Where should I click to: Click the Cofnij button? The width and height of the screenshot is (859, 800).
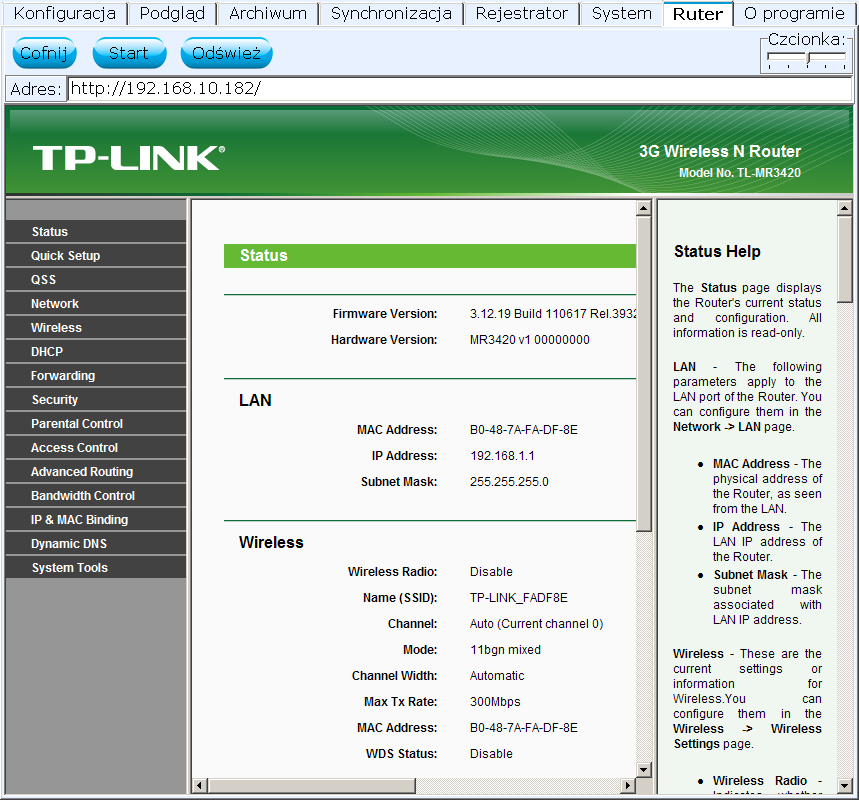(x=44, y=53)
